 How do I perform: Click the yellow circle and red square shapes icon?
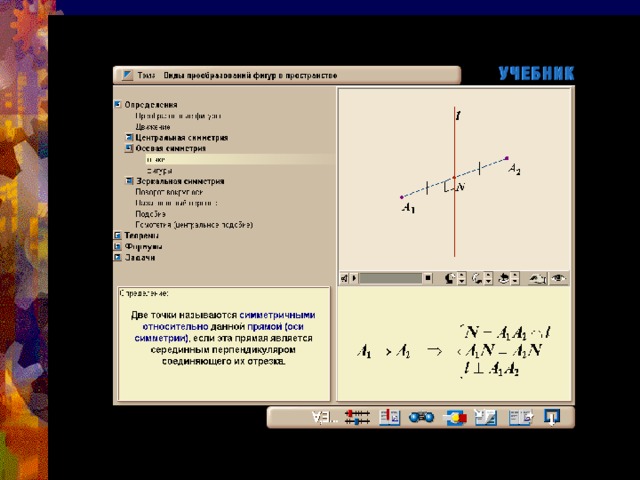455,418
